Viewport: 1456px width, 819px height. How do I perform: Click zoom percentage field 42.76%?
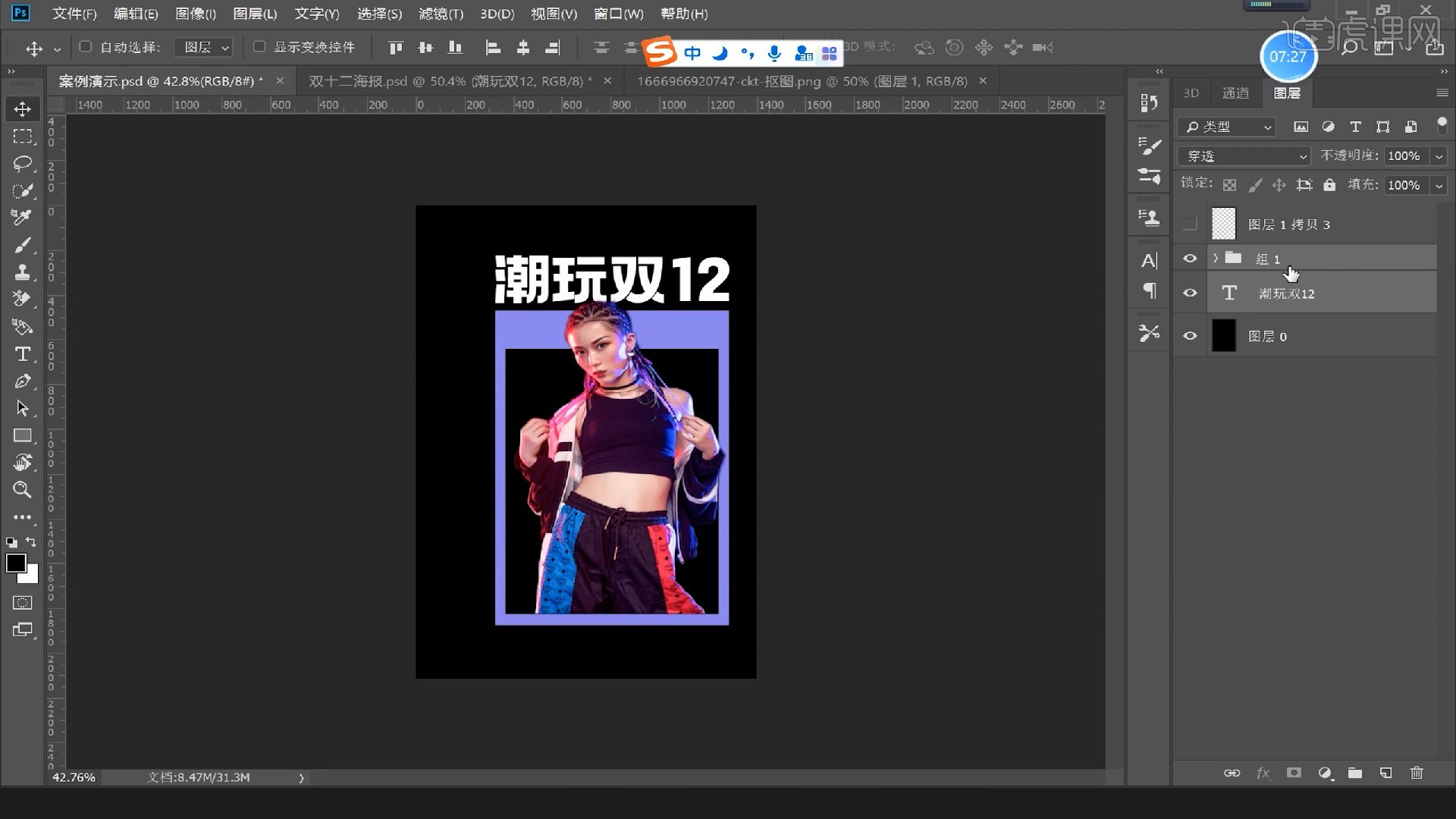pyautogui.click(x=74, y=778)
